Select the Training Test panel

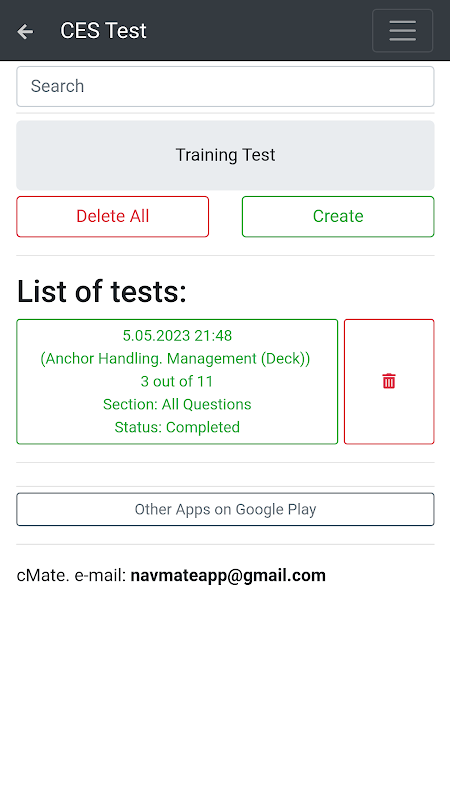(x=225, y=155)
